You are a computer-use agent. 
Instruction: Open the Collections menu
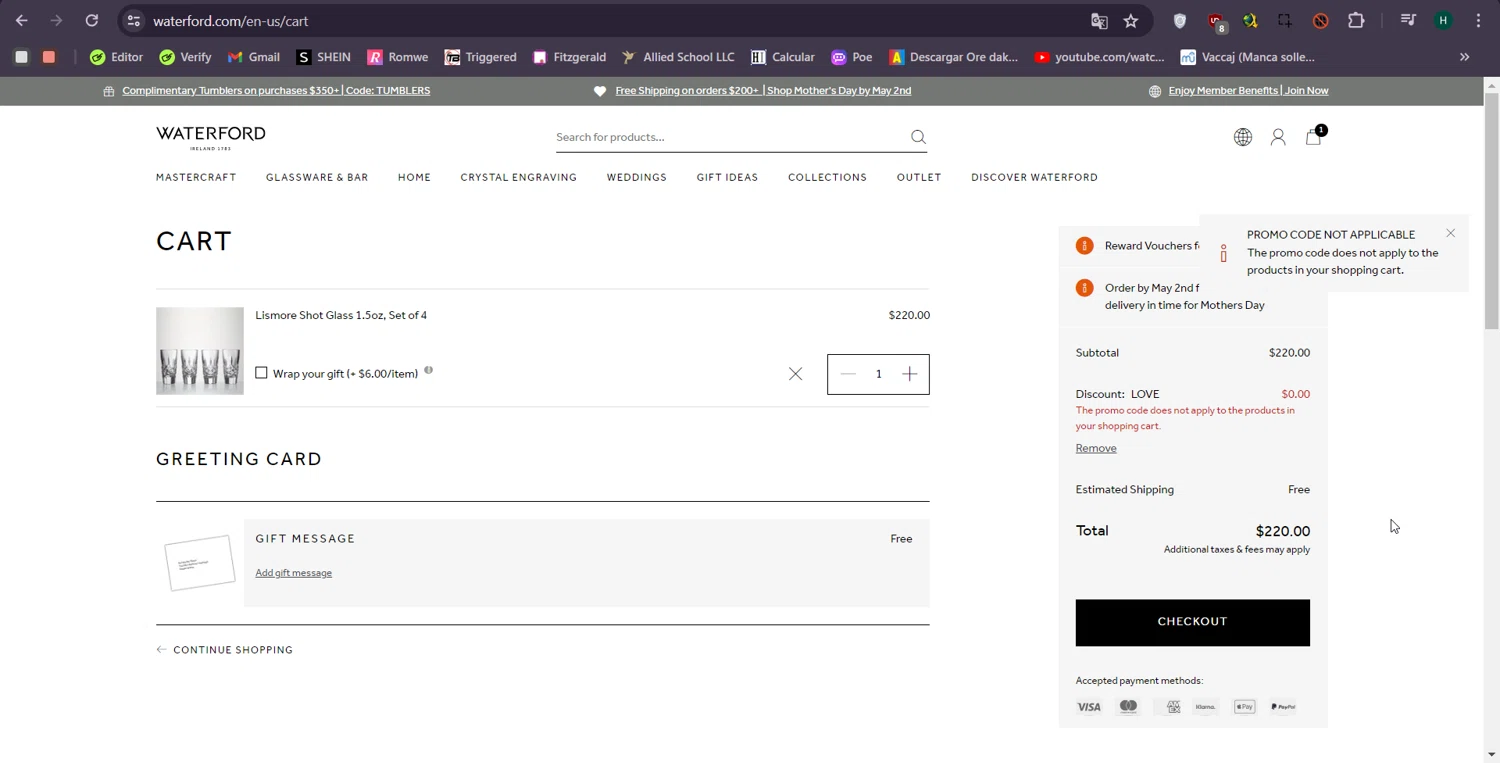tap(827, 177)
